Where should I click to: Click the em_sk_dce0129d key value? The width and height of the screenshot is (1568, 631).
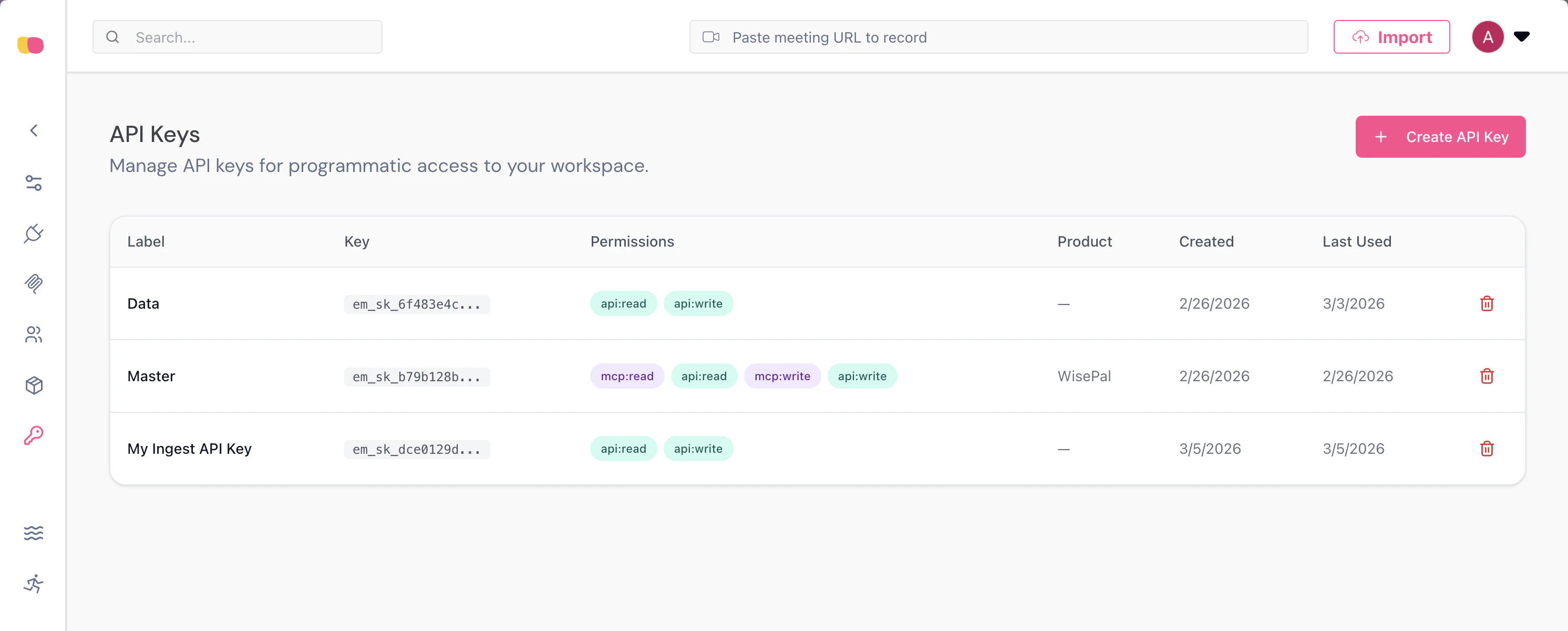[x=417, y=450]
